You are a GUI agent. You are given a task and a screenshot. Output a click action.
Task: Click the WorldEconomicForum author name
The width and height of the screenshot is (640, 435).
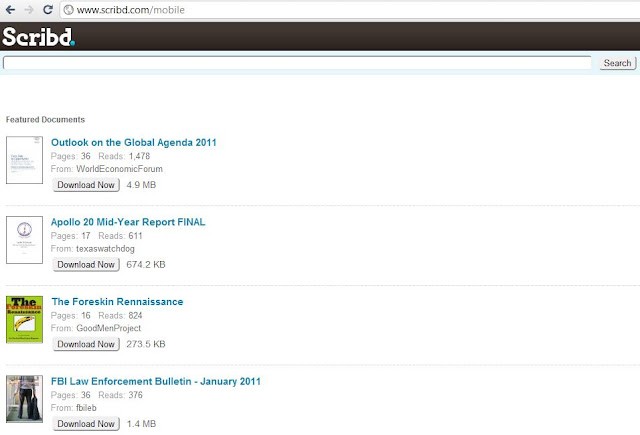tap(119, 169)
